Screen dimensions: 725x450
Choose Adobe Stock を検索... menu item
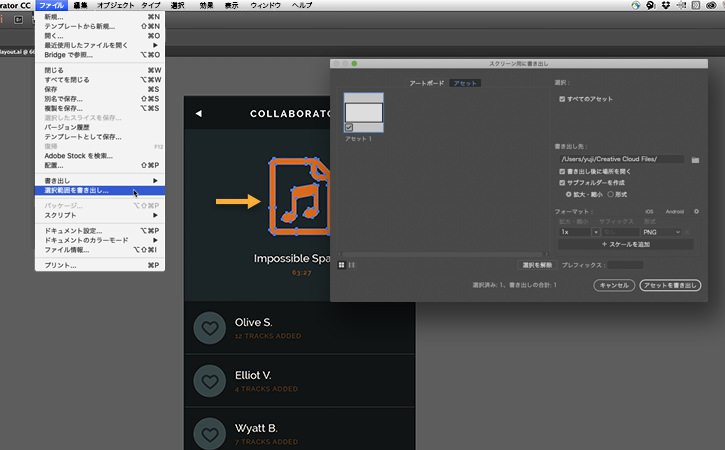100,156
